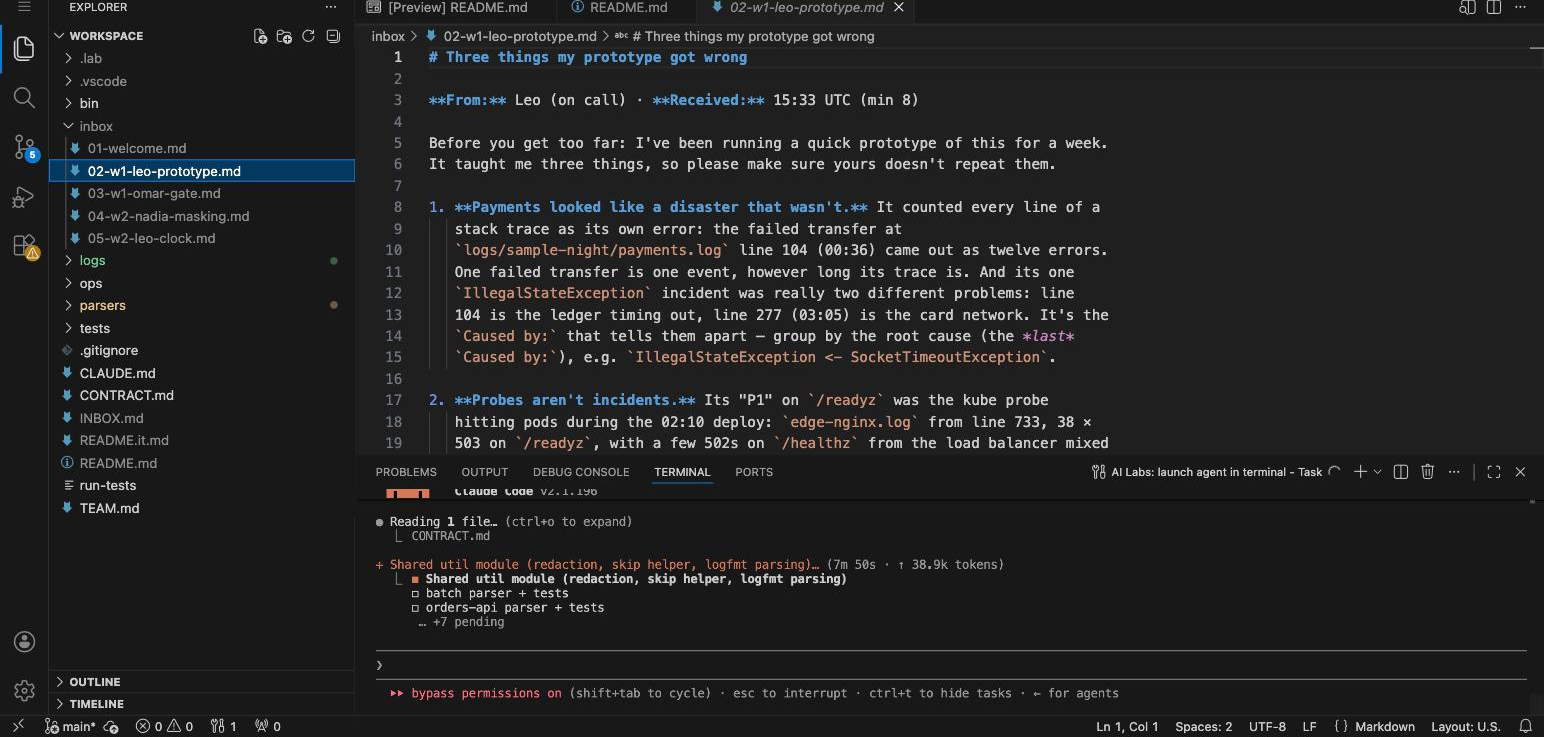Refresh the Explorer workspace tree
1544x737 pixels.
click(308, 36)
